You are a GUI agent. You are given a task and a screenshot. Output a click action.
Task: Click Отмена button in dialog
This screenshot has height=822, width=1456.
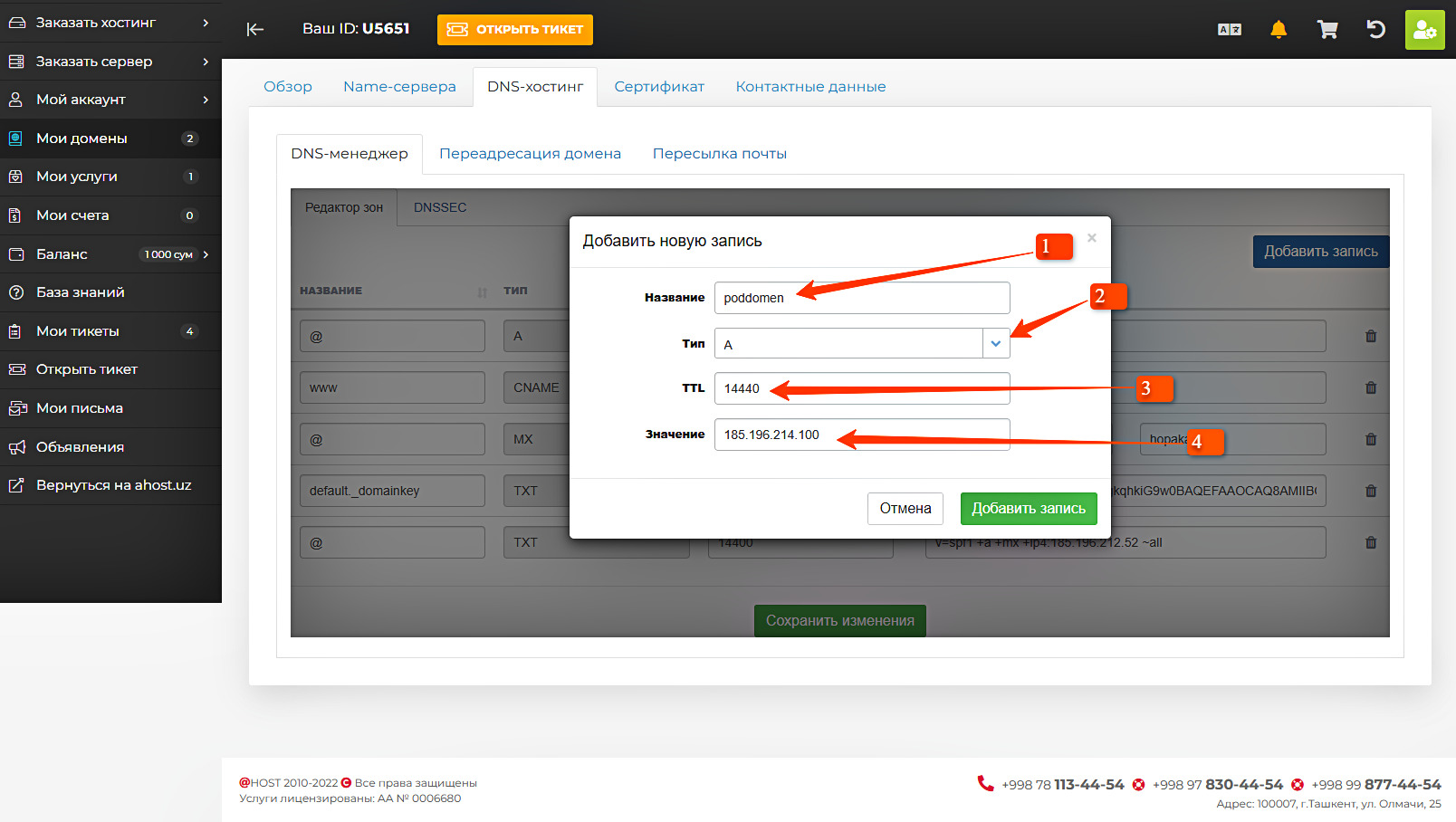pos(905,509)
